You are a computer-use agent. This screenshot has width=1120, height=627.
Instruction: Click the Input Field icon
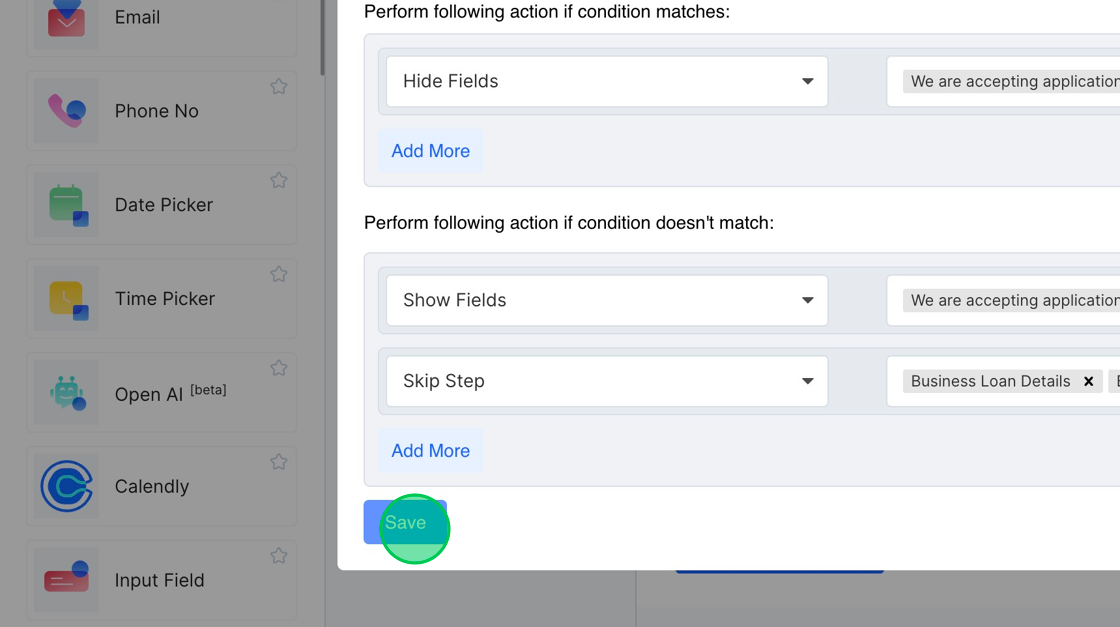[x=66, y=580]
